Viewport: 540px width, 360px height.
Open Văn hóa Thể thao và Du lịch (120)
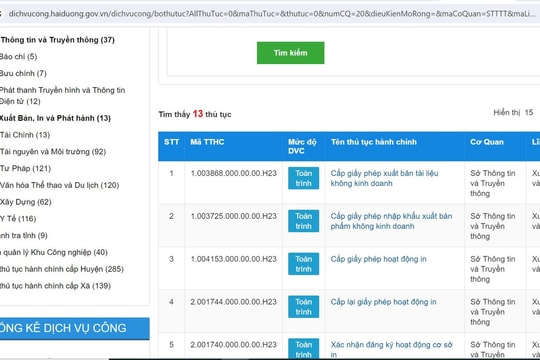[59, 185]
